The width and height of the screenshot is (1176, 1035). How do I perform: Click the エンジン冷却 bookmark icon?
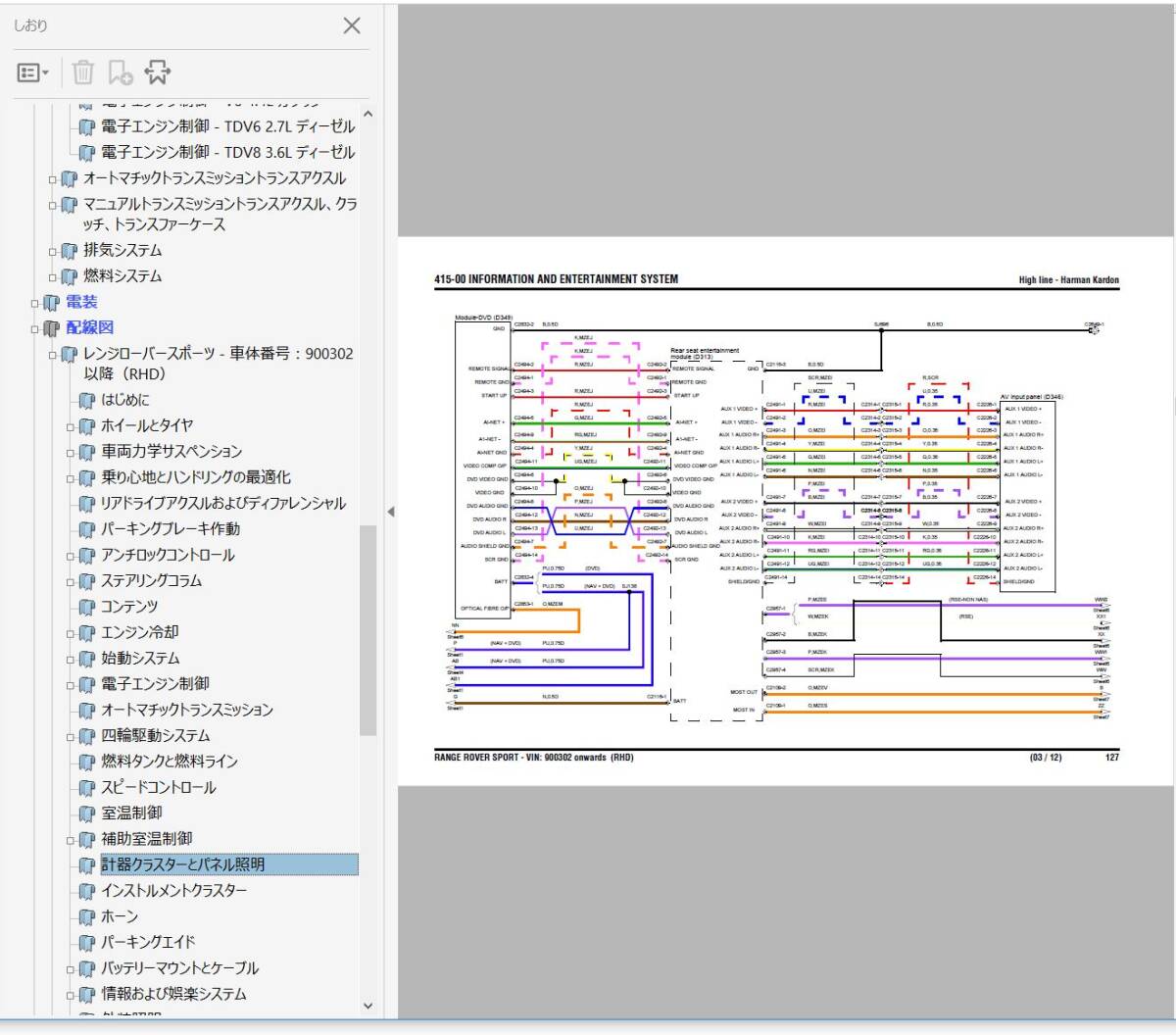[x=86, y=633]
